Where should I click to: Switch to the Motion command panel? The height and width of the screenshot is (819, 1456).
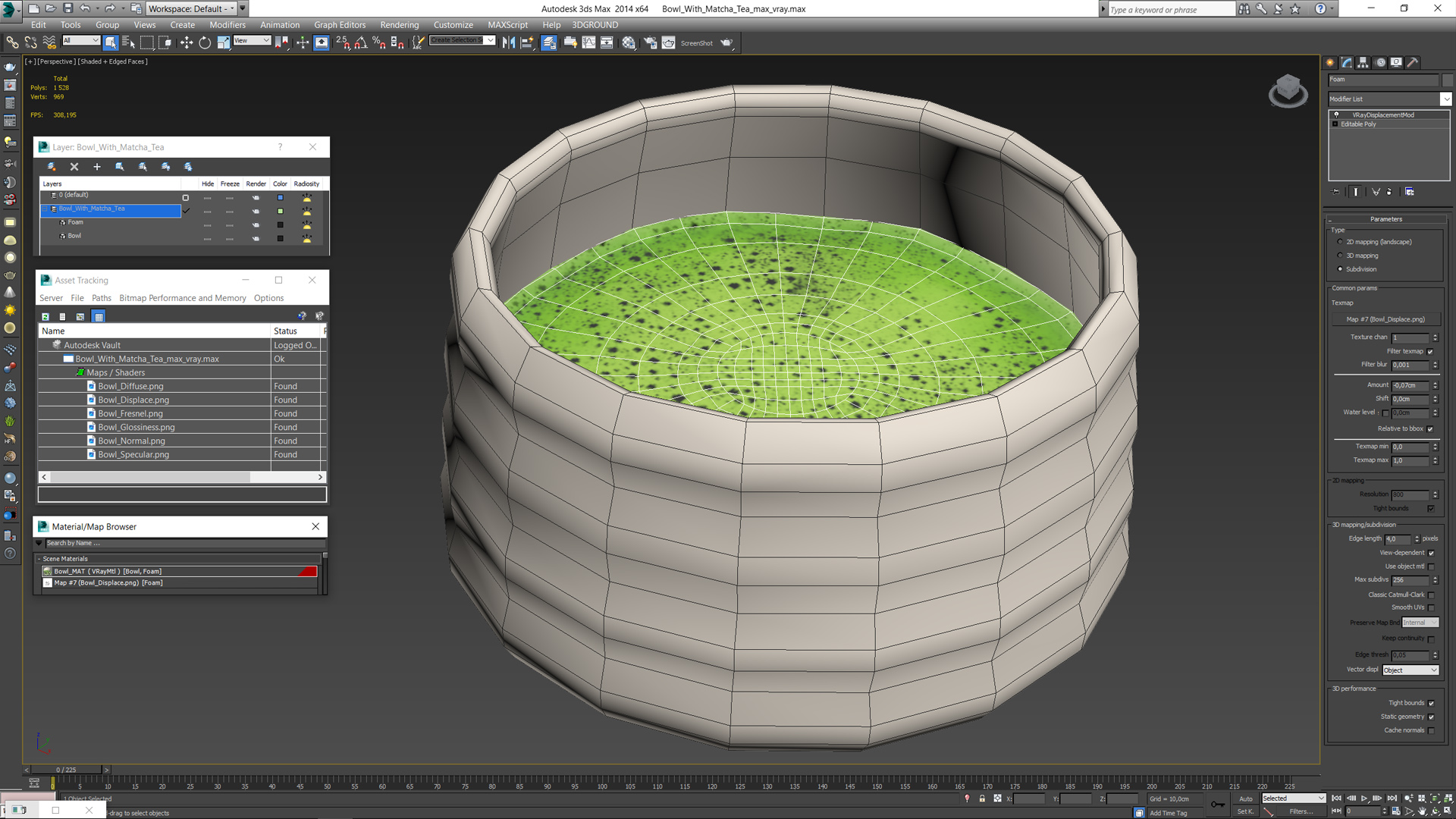tap(1380, 63)
